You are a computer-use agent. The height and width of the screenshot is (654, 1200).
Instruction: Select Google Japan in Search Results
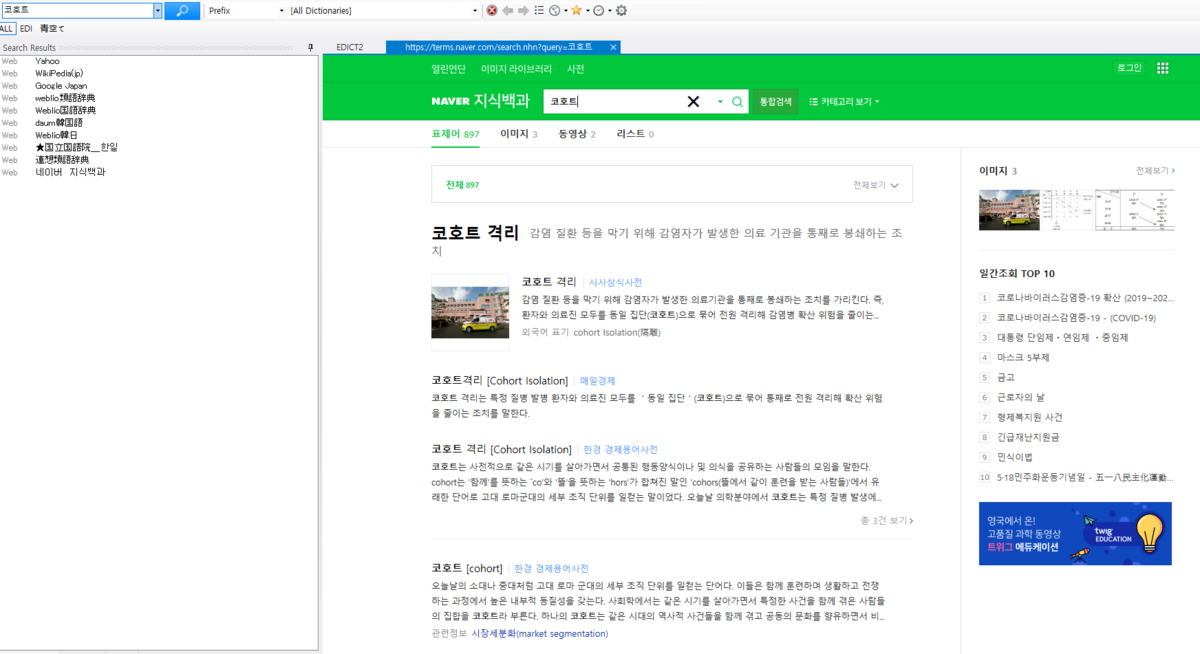pos(61,86)
